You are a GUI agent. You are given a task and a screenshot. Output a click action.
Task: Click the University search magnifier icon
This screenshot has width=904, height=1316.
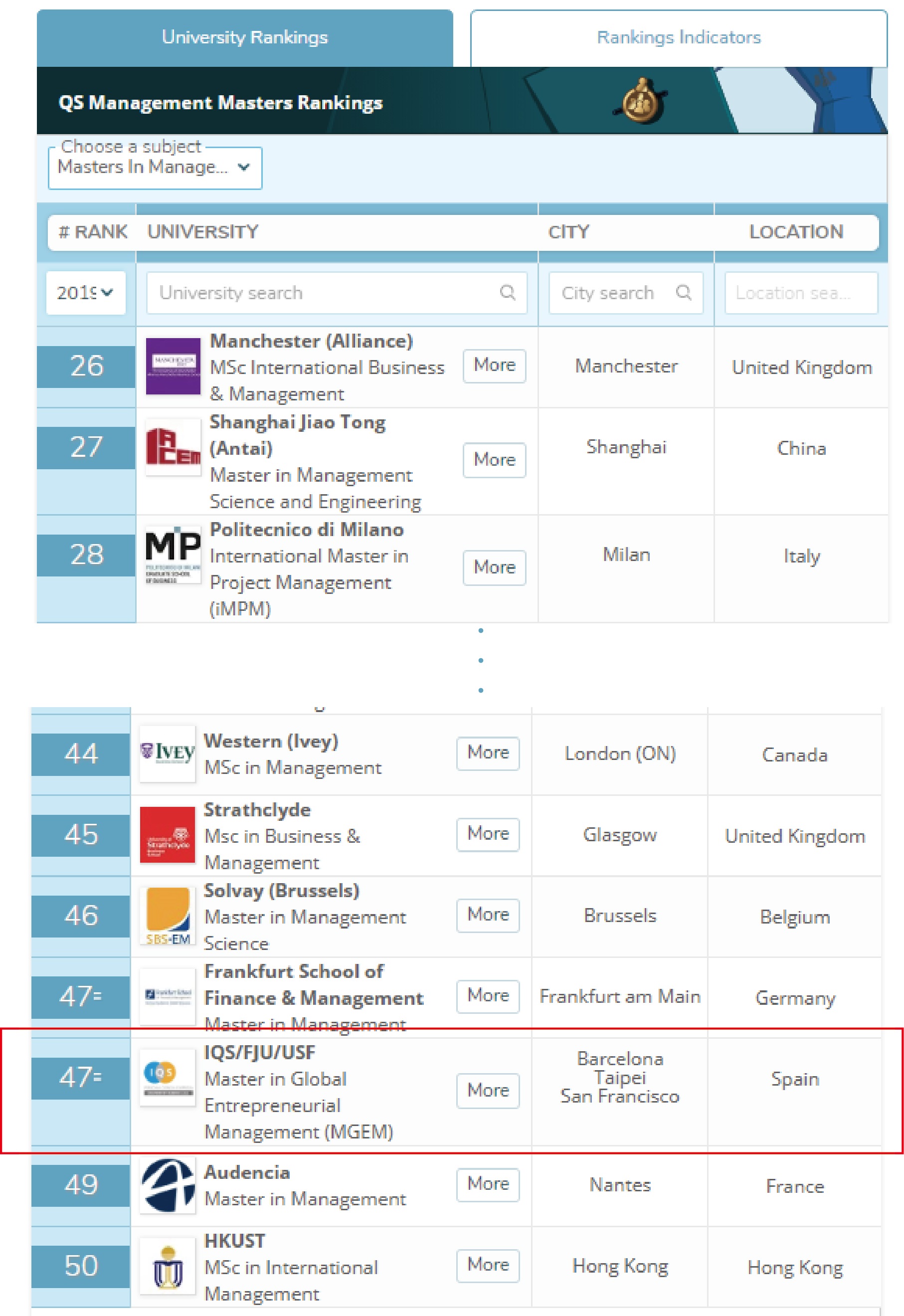pos(508,292)
